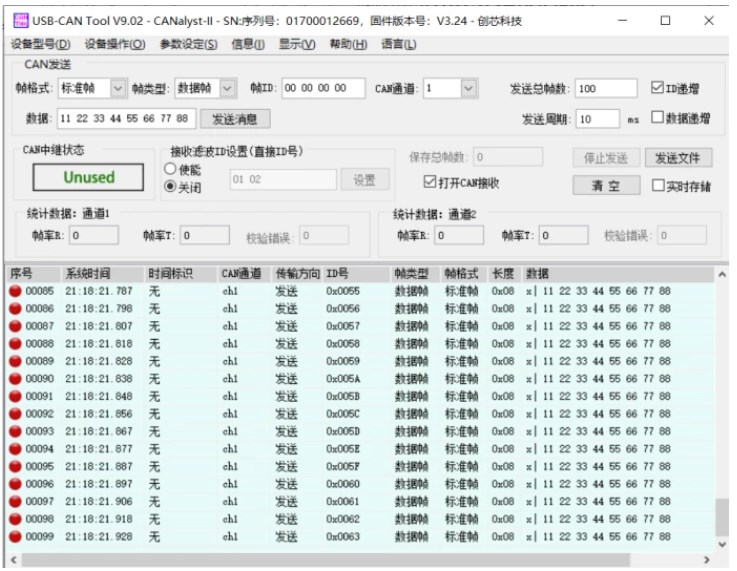Image resolution: width=737 pixels, height=571 pixels.
Task: Click the 序号 column header
Action: [x=34, y=274]
